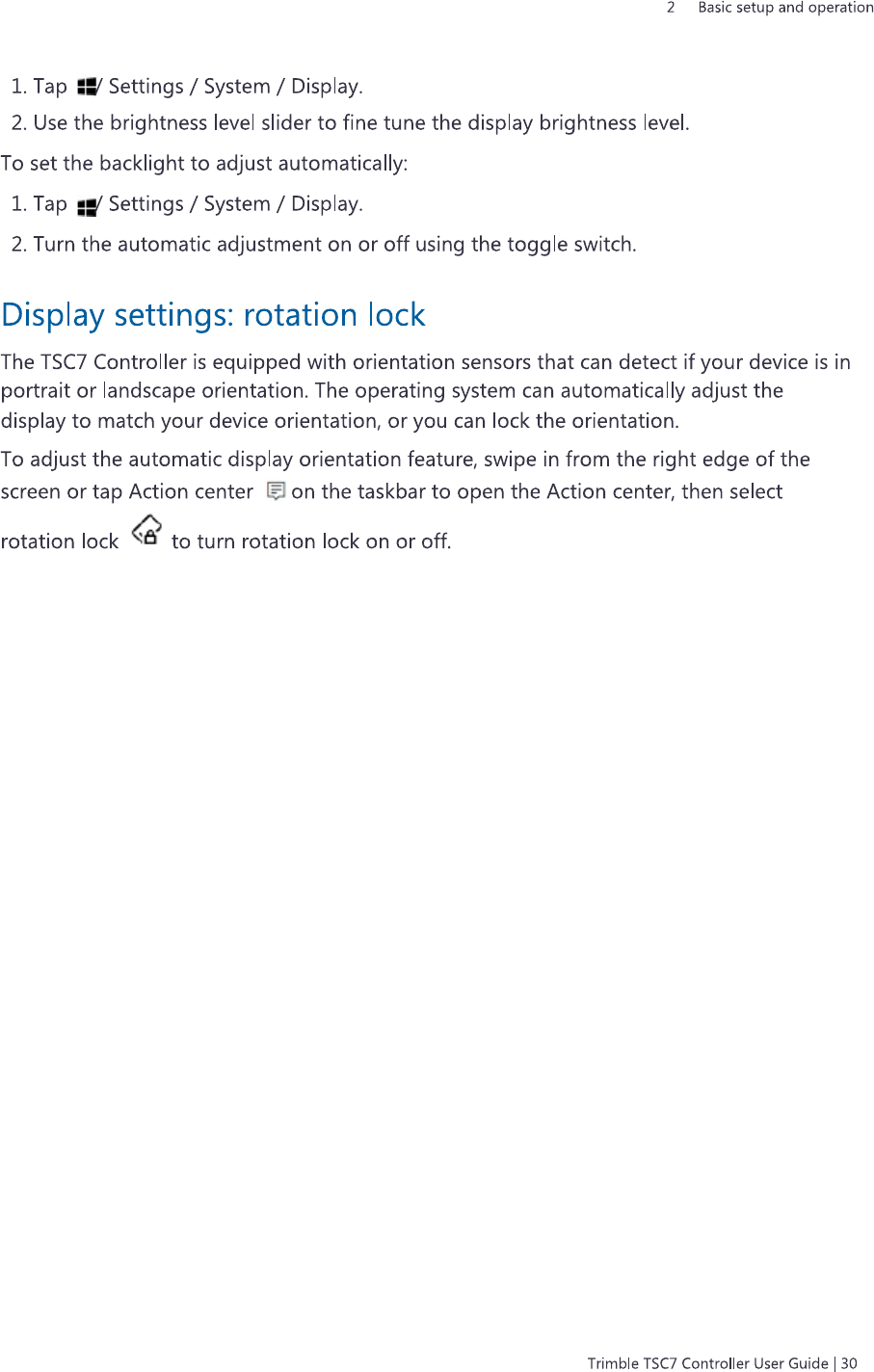Click the 'to turn rotation lock on or off' text
The image size is (874, 1372).
click(310, 541)
